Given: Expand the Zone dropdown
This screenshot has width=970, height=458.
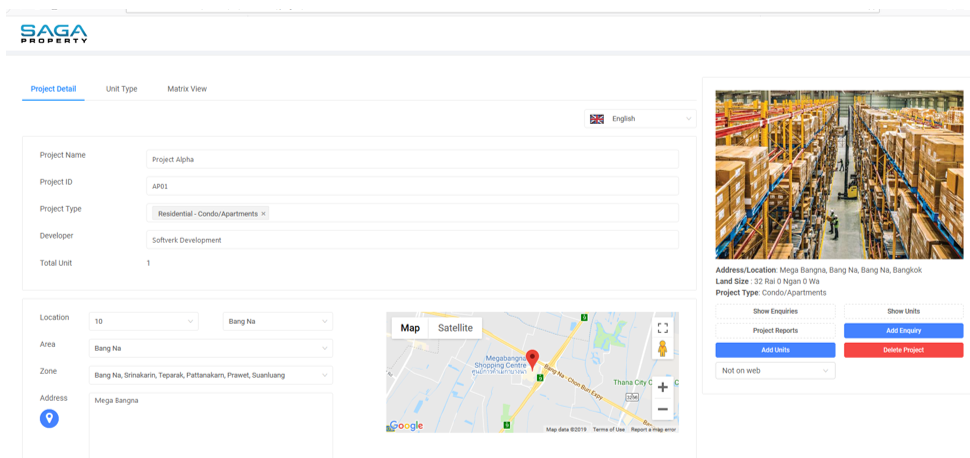Looking at the screenshot, I should pyautogui.click(x=211, y=375).
